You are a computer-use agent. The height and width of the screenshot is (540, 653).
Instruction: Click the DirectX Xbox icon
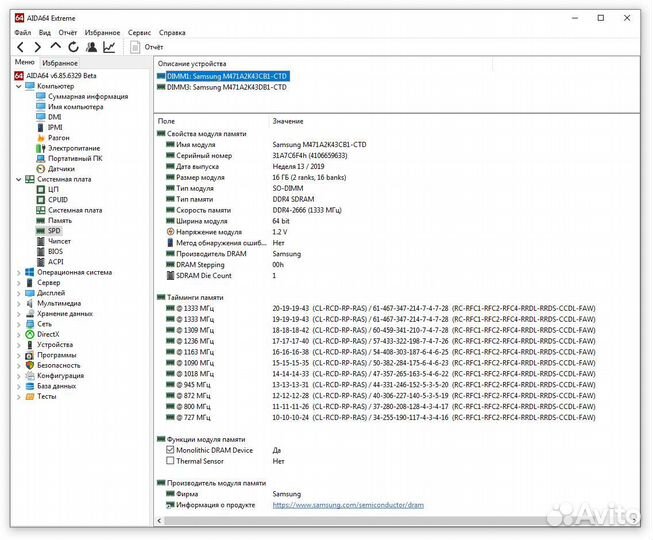pos(30,334)
